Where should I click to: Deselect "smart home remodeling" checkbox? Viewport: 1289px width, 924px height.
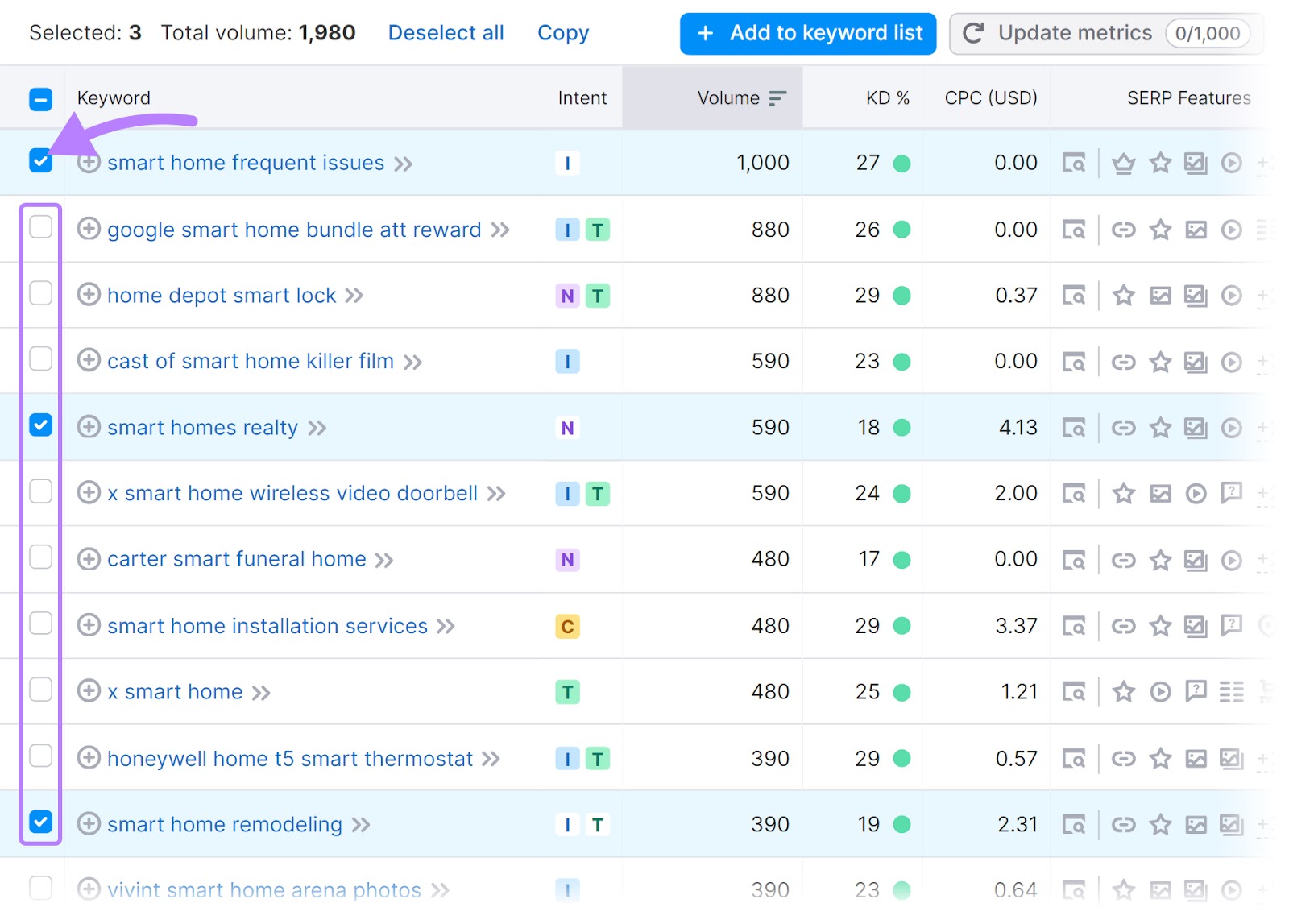[40, 822]
